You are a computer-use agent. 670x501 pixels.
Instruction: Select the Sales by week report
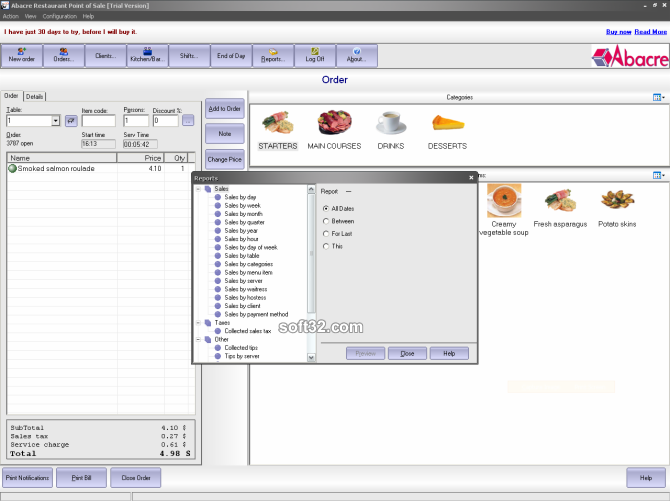(x=242, y=206)
